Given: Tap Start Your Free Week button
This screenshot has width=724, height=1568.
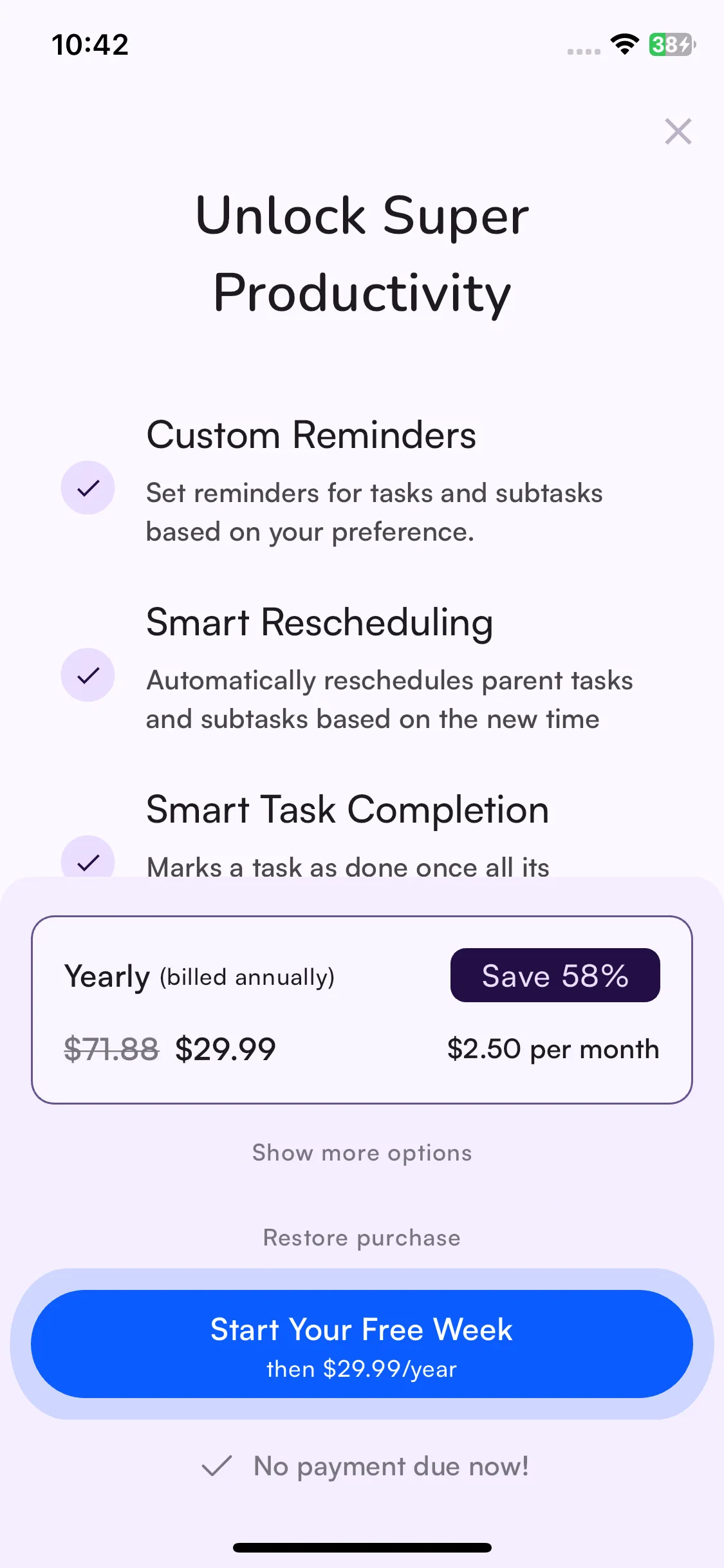Looking at the screenshot, I should point(362,1344).
